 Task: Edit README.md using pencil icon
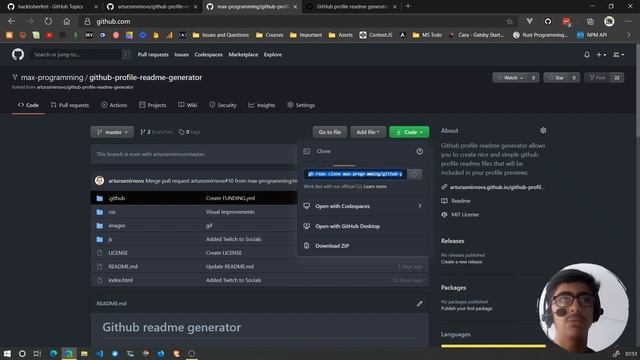419,303
